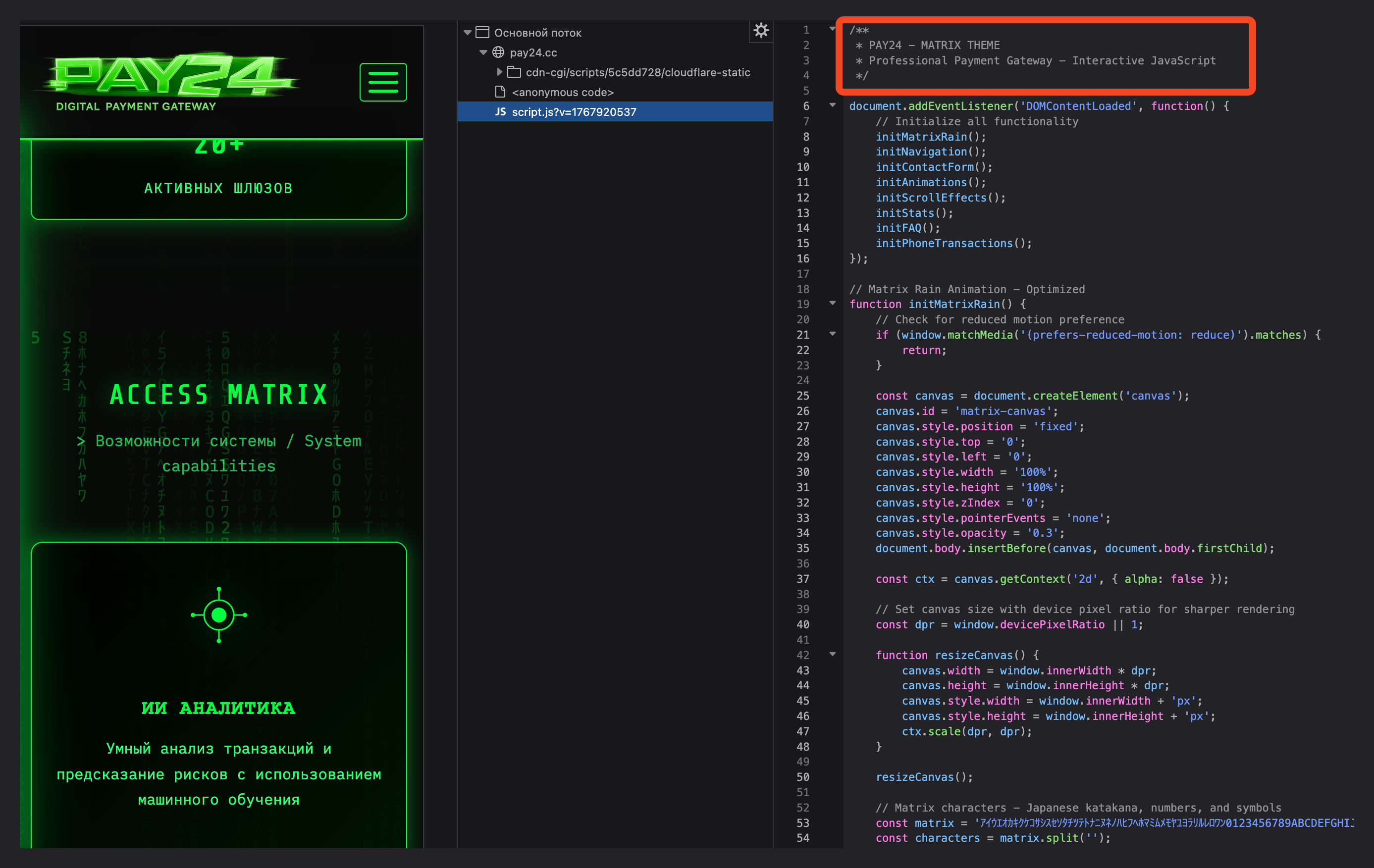Image resolution: width=1374 pixels, height=868 pixels.
Task: Open the hamburger menu button
Action: [383, 82]
